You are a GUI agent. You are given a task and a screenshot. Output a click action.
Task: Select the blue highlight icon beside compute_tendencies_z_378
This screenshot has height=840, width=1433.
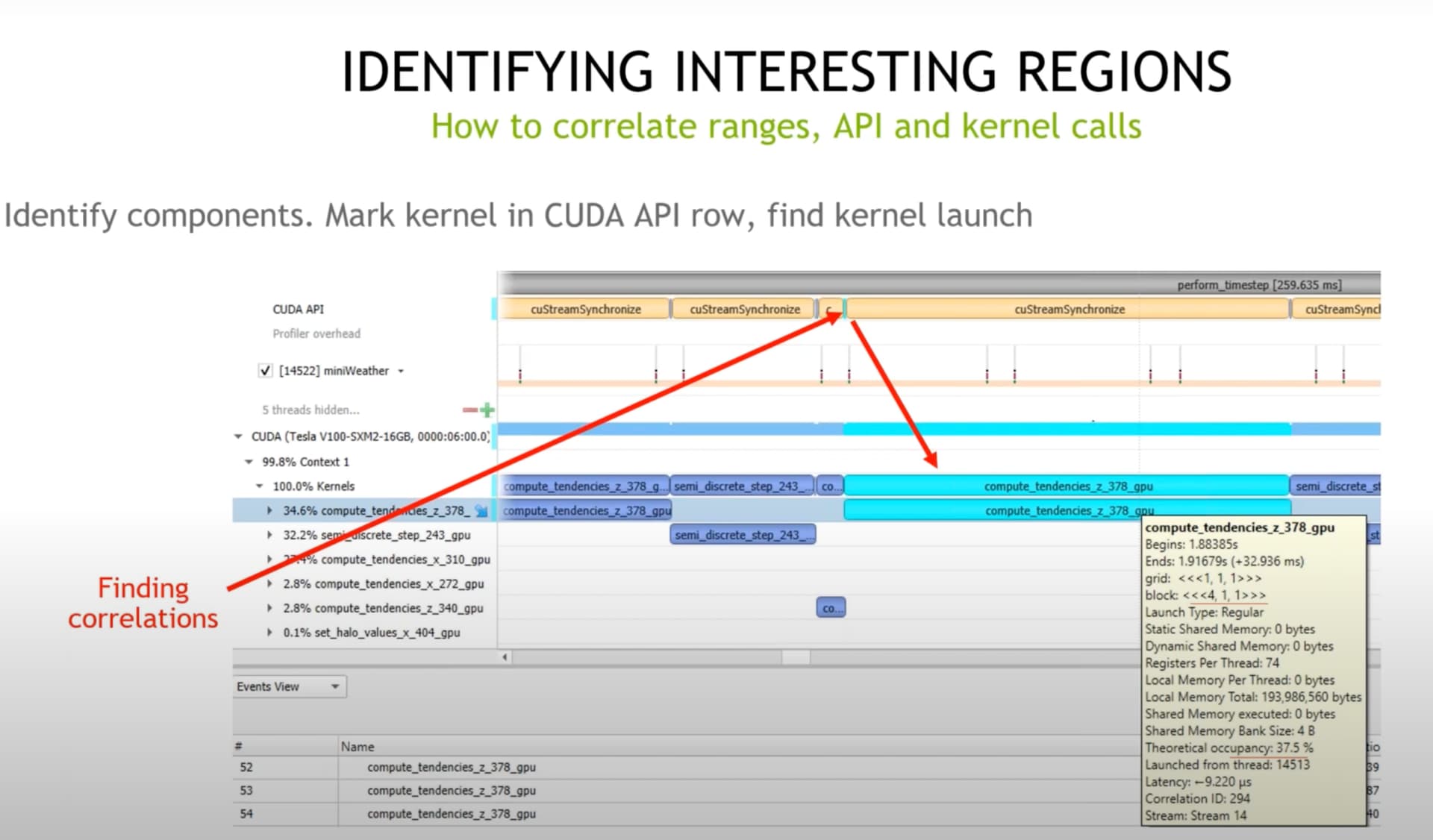pos(481,511)
